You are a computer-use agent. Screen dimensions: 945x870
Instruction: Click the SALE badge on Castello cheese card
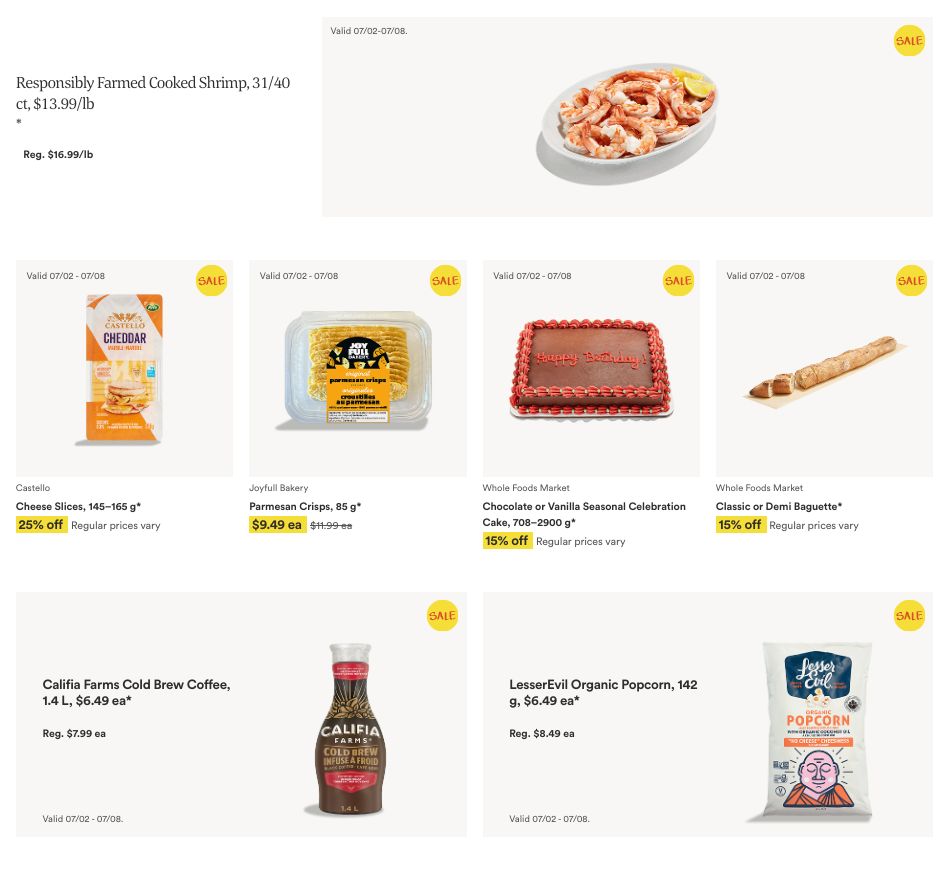coord(212,281)
